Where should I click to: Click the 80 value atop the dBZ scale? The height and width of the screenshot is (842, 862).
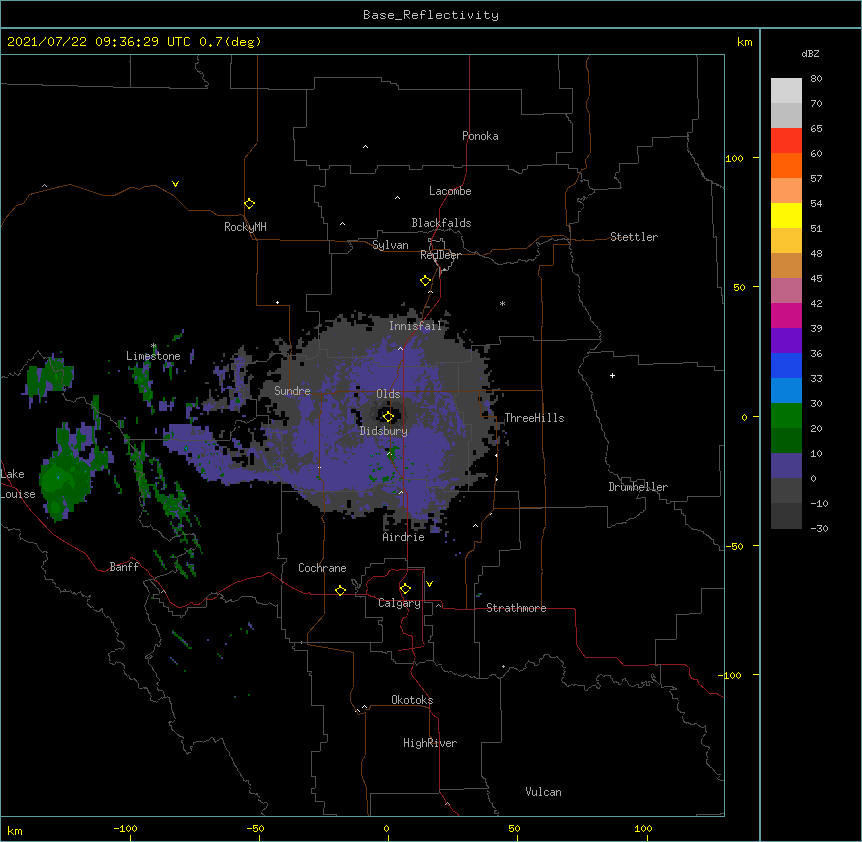[816, 79]
